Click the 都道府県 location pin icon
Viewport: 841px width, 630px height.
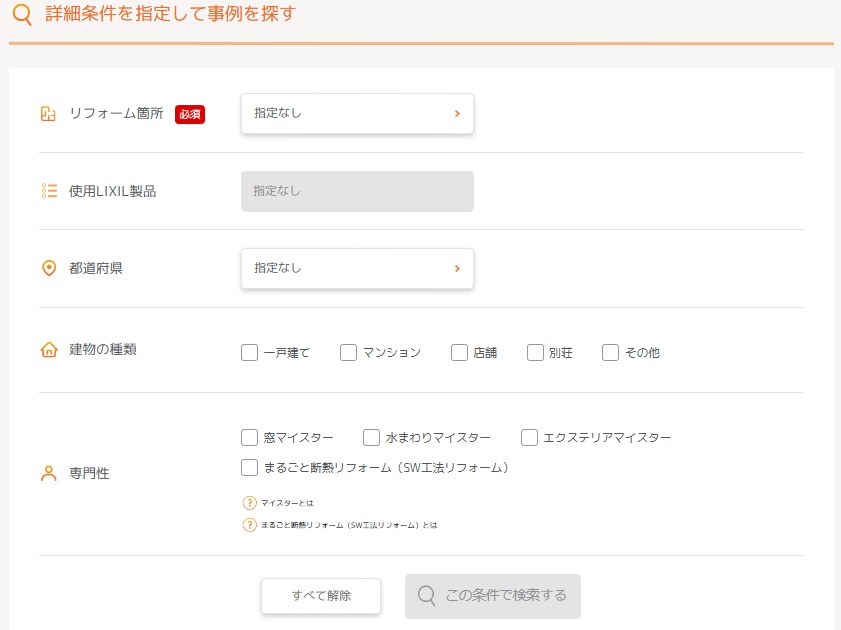[49, 269]
